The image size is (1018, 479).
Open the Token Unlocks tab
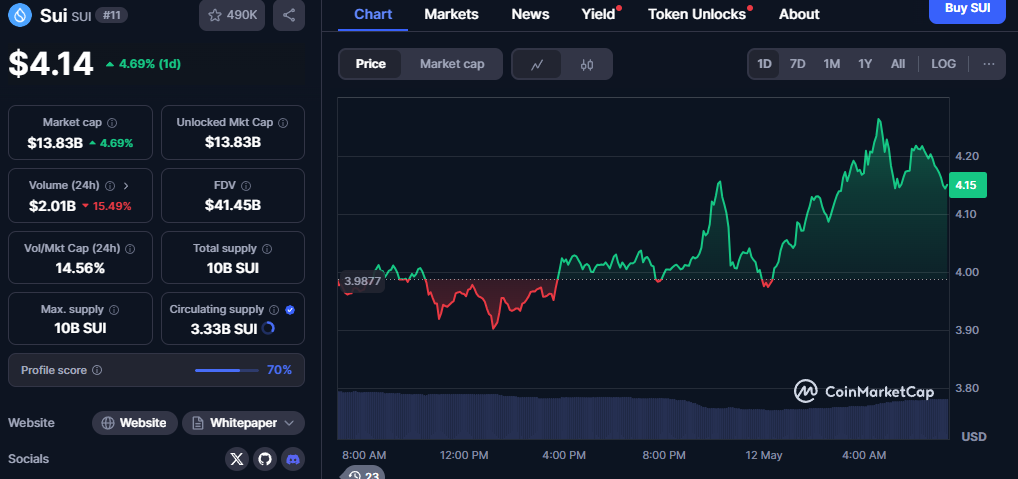pos(697,14)
